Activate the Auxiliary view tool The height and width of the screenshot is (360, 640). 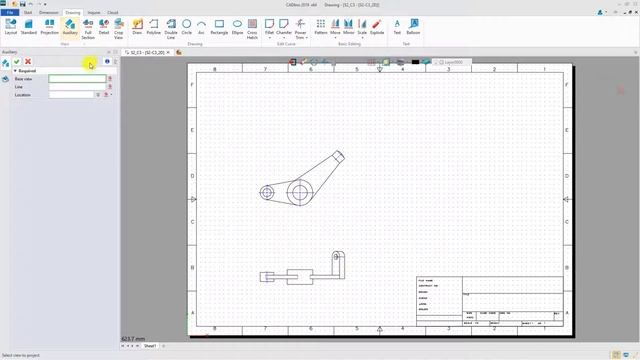[x=70, y=27]
